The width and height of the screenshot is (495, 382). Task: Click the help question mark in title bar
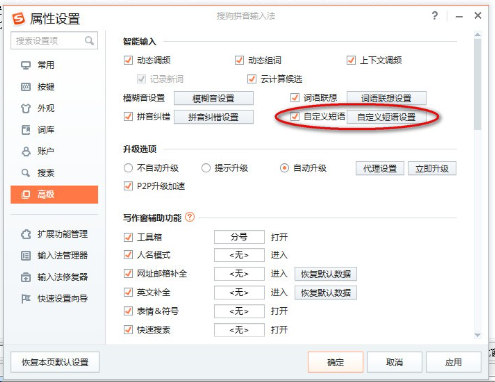tap(435, 16)
